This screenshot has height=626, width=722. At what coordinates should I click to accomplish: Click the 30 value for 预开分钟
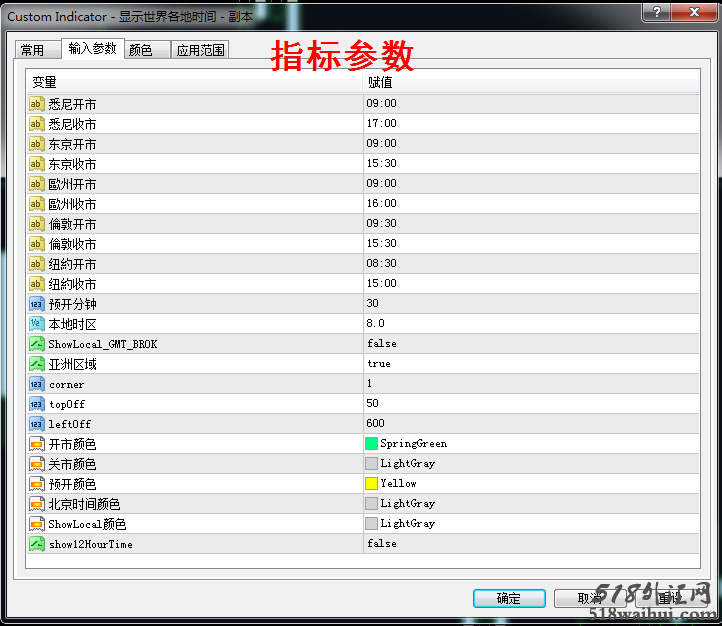373,303
